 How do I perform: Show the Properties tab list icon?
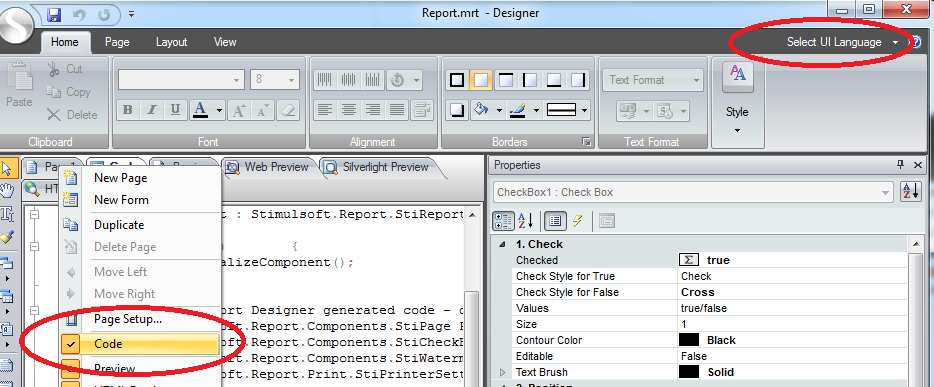pos(555,221)
